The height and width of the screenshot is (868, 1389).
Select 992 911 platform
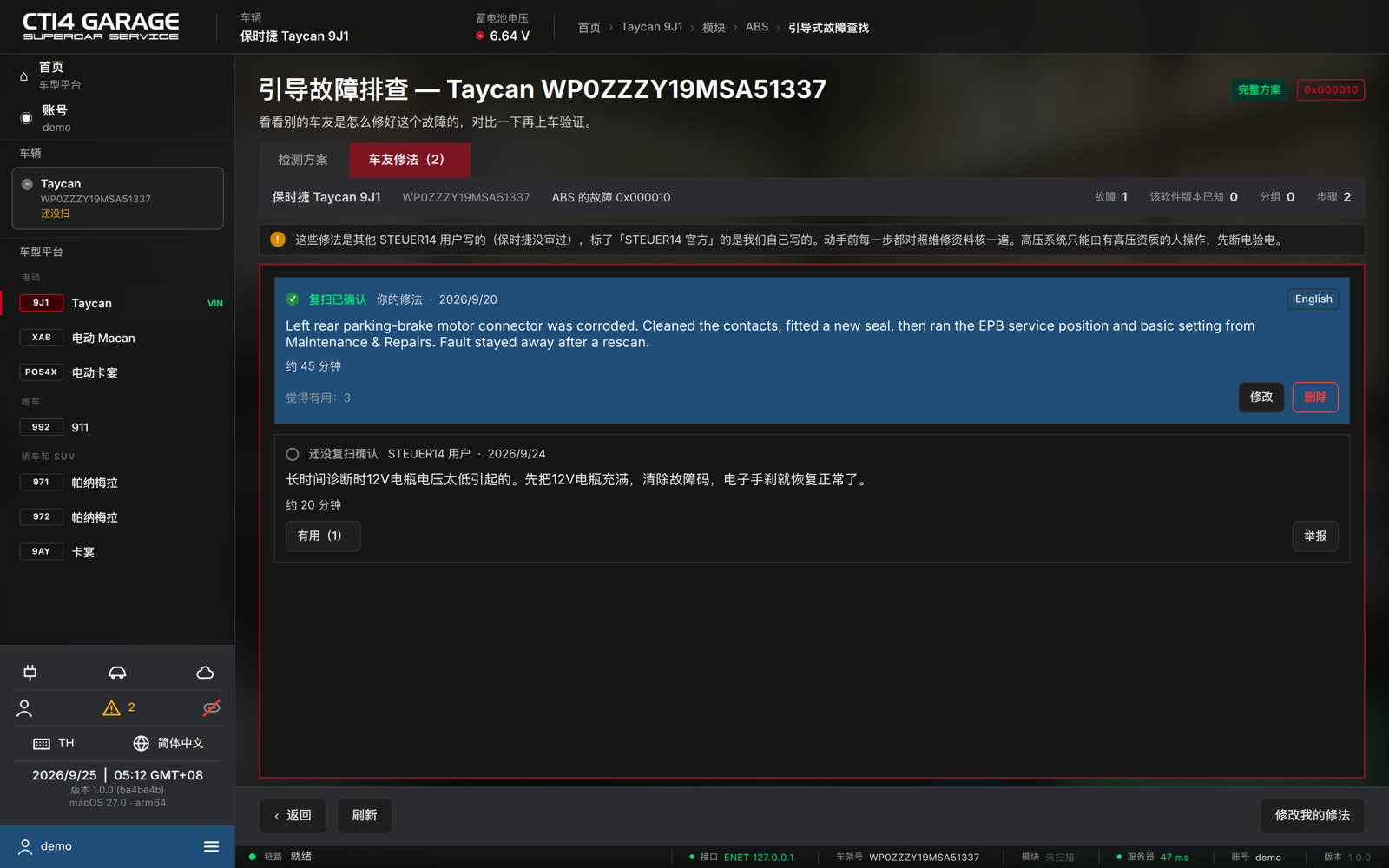click(x=117, y=427)
